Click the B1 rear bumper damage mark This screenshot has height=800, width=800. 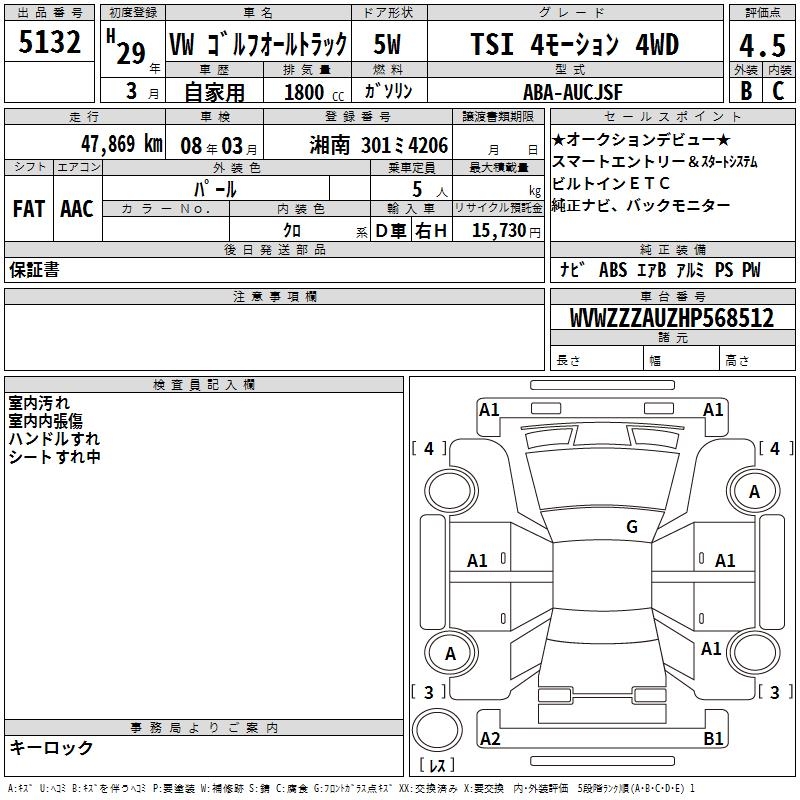point(713,738)
